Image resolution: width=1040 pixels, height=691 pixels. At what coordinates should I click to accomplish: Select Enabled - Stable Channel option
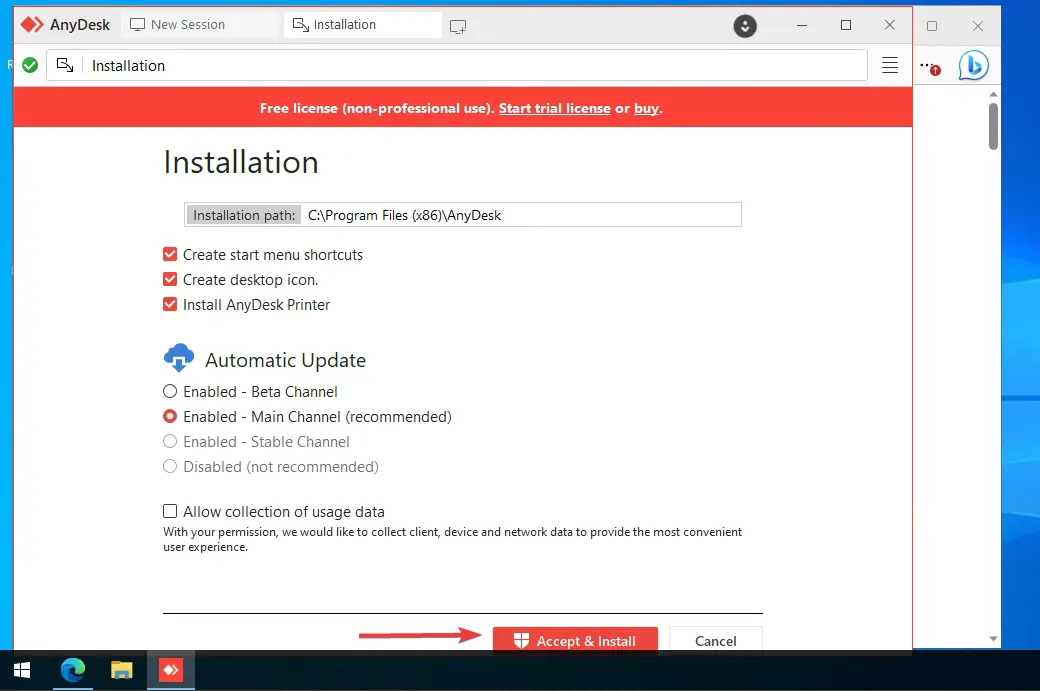click(x=170, y=442)
